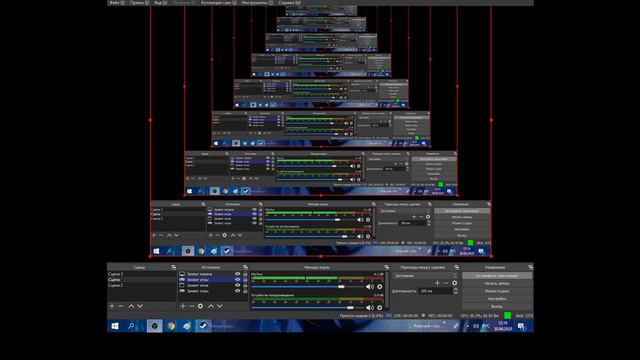
Task: Open the Правка menu
Action: [140, 2]
